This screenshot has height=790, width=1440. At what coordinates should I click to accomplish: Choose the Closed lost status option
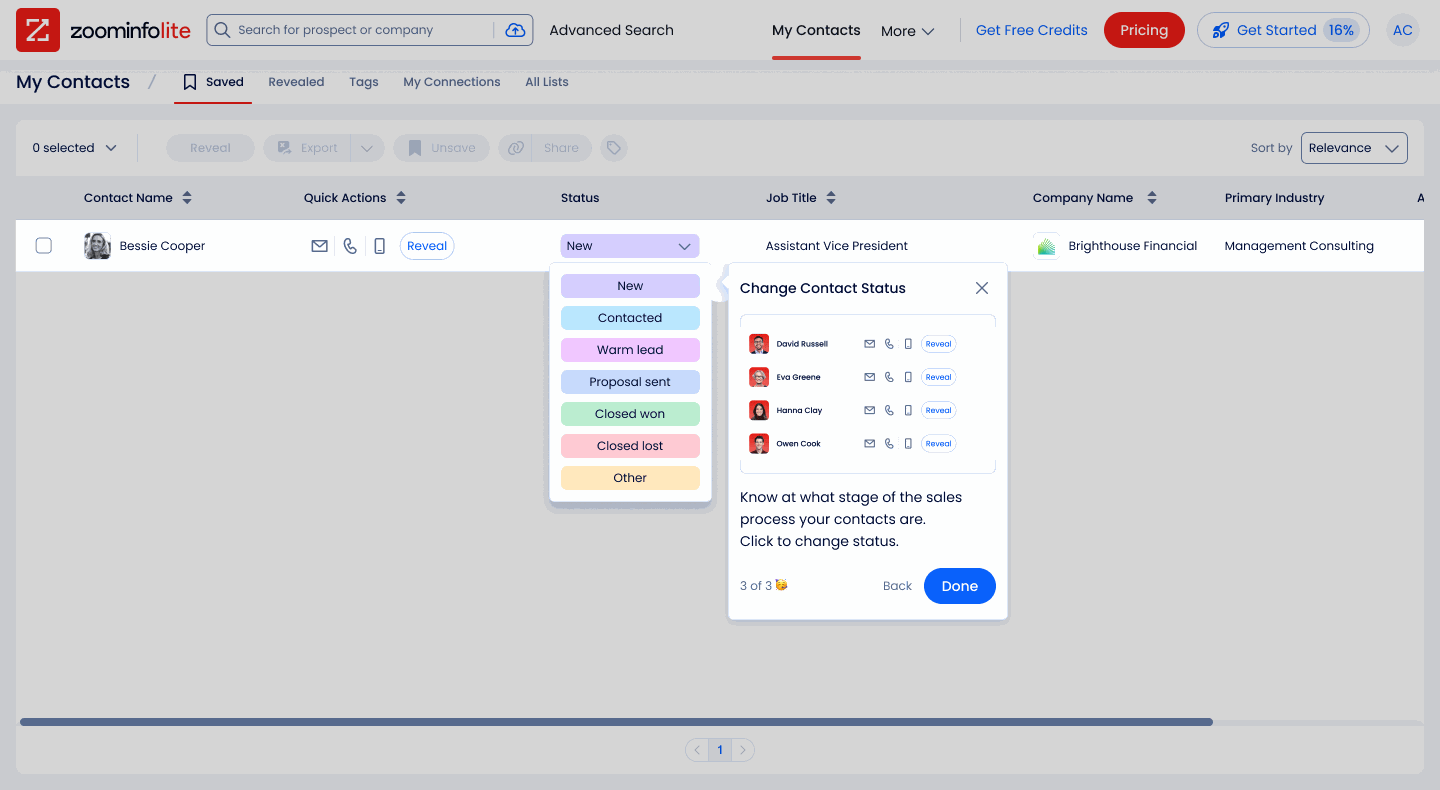[x=630, y=446]
